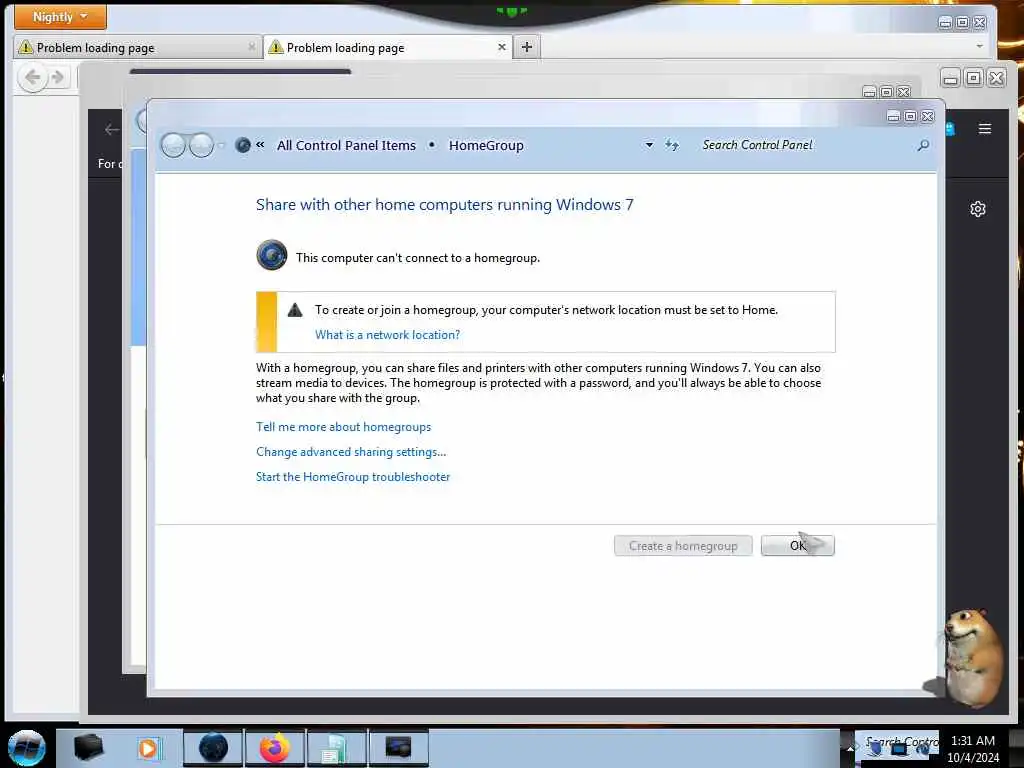This screenshot has height=768, width=1024.
Task: Click the Create a homegroup button
Action: tap(683, 546)
